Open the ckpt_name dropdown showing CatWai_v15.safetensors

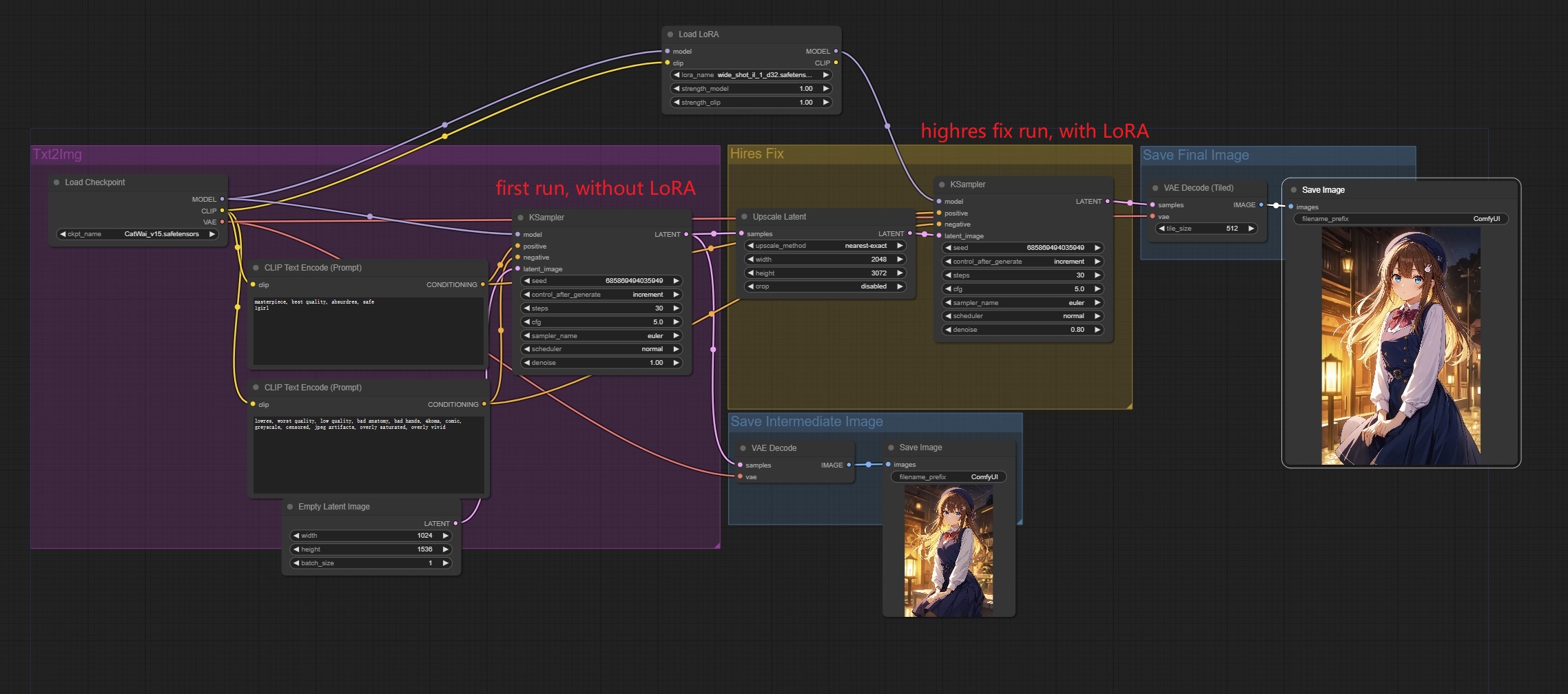tap(138, 234)
